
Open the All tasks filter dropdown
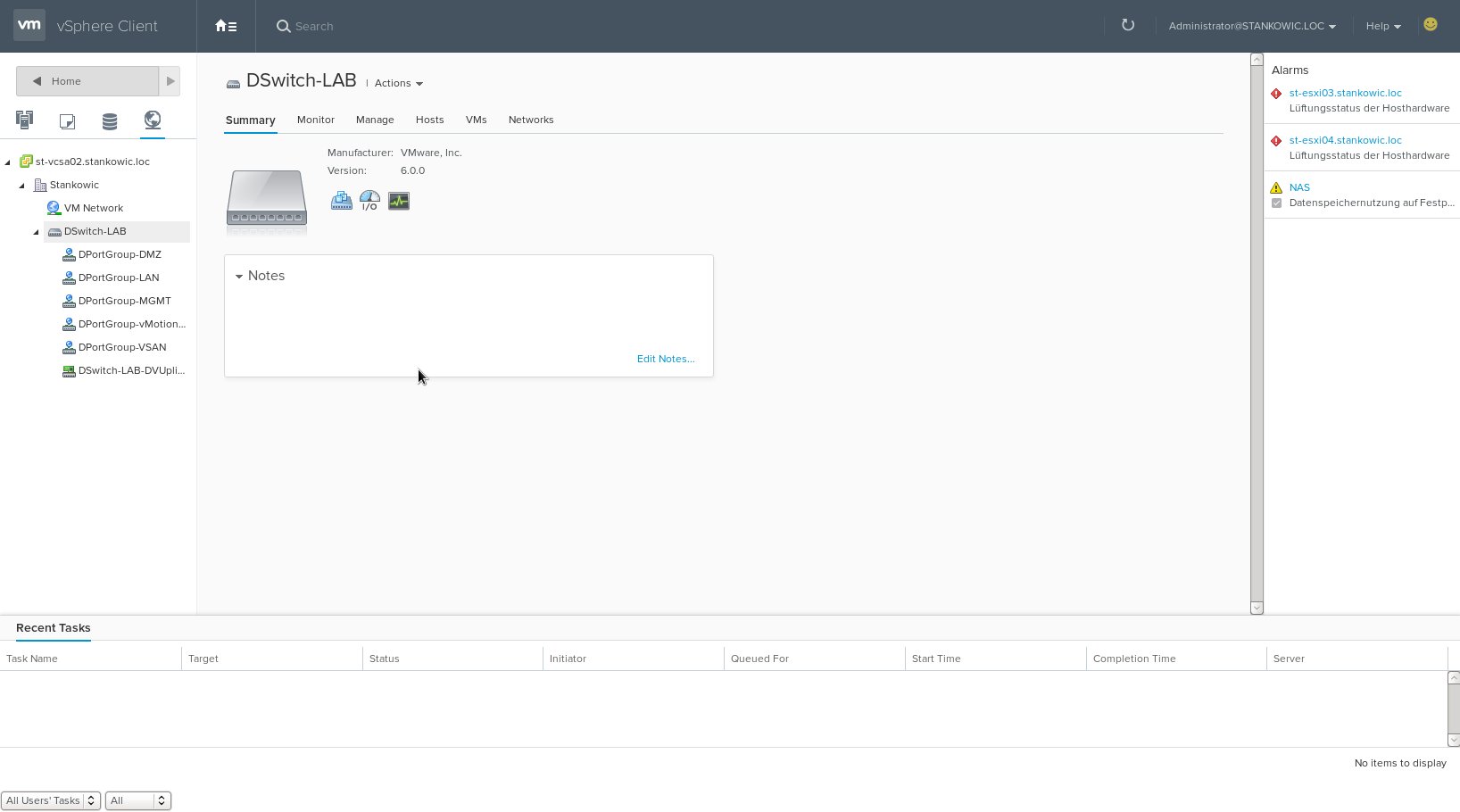pos(137,800)
